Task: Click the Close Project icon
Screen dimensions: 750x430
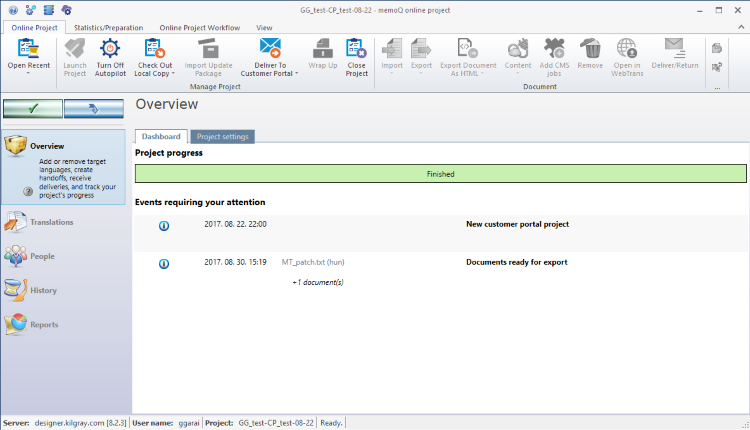Action: coord(356,48)
